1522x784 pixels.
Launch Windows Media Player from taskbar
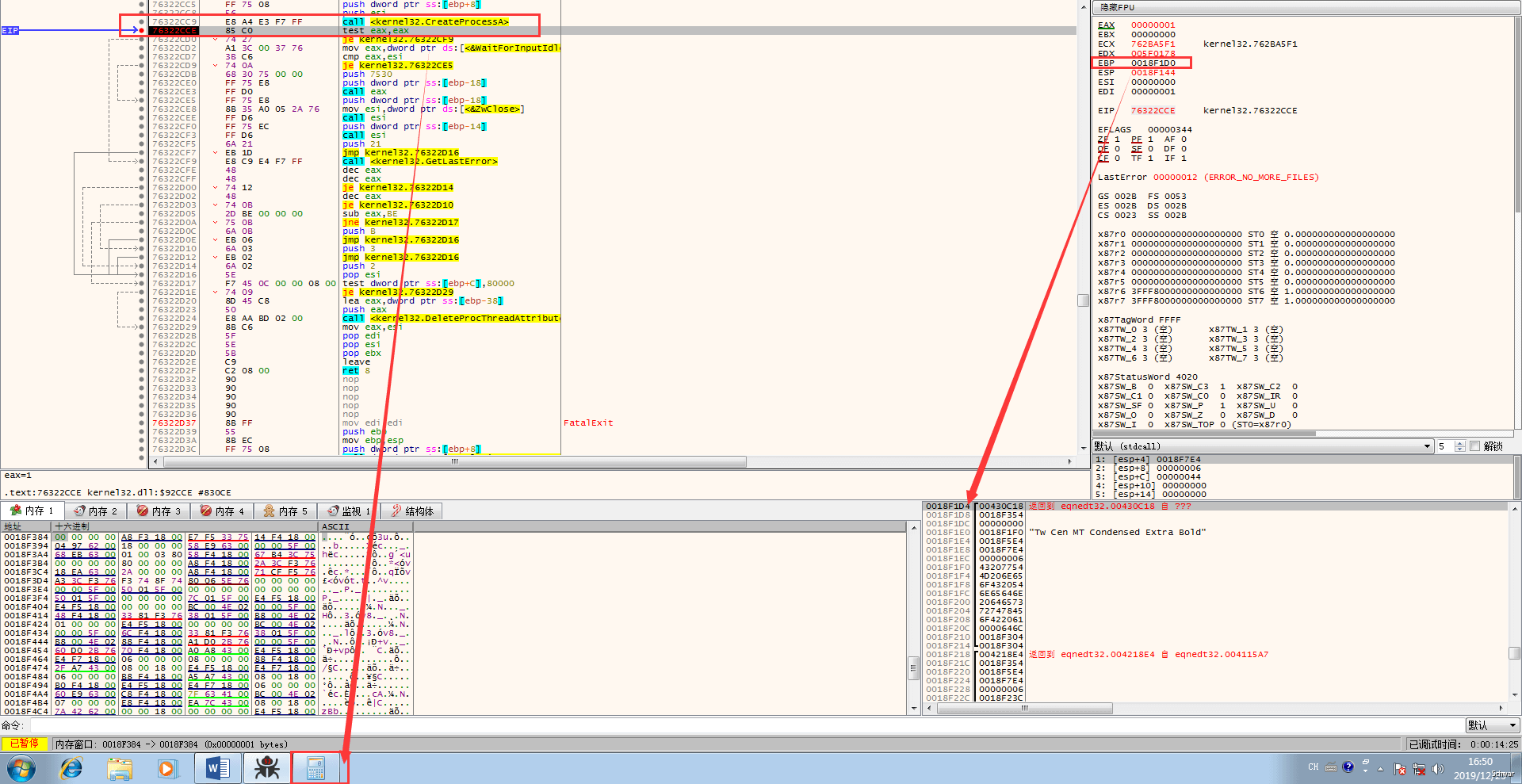tap(166, 768)
